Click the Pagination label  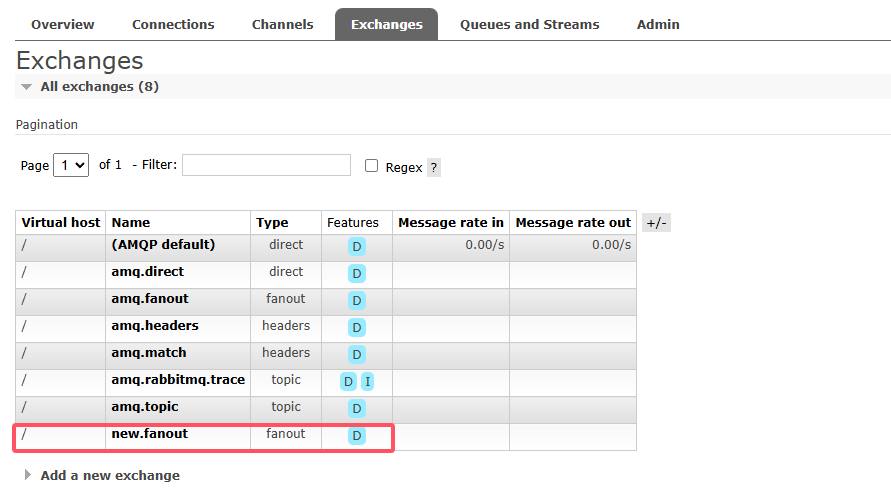tap(47, 124)
